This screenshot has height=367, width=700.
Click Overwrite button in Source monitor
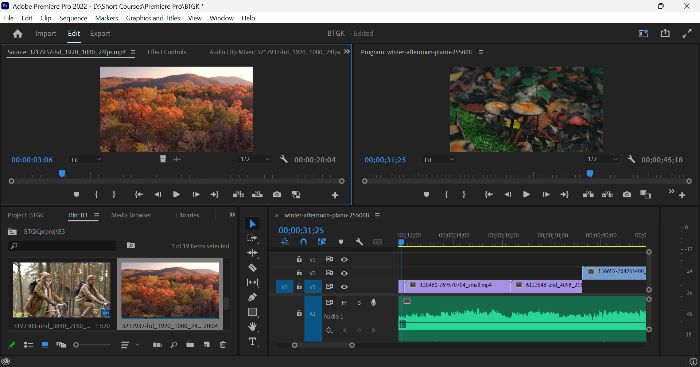click(x=258, y=195)
